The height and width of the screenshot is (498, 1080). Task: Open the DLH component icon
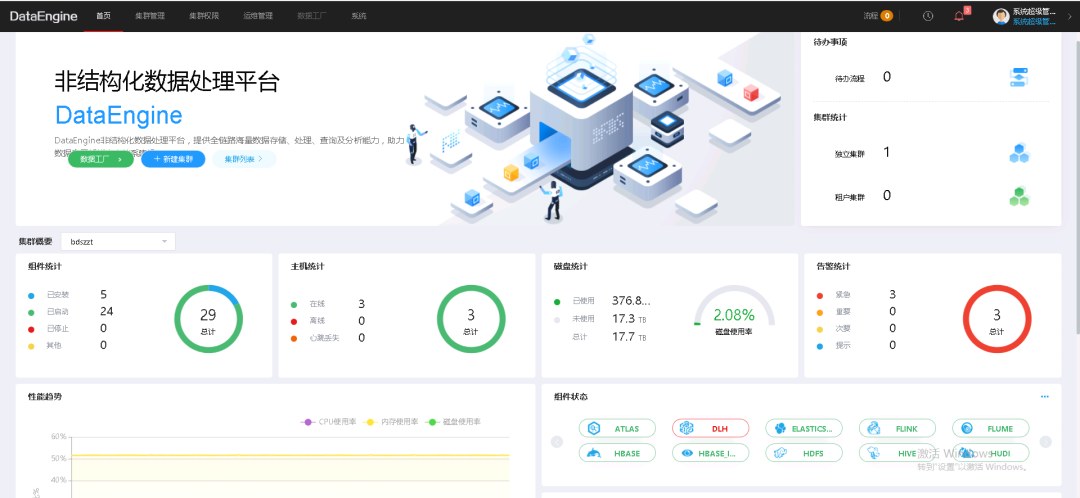(x=685, y=428)
